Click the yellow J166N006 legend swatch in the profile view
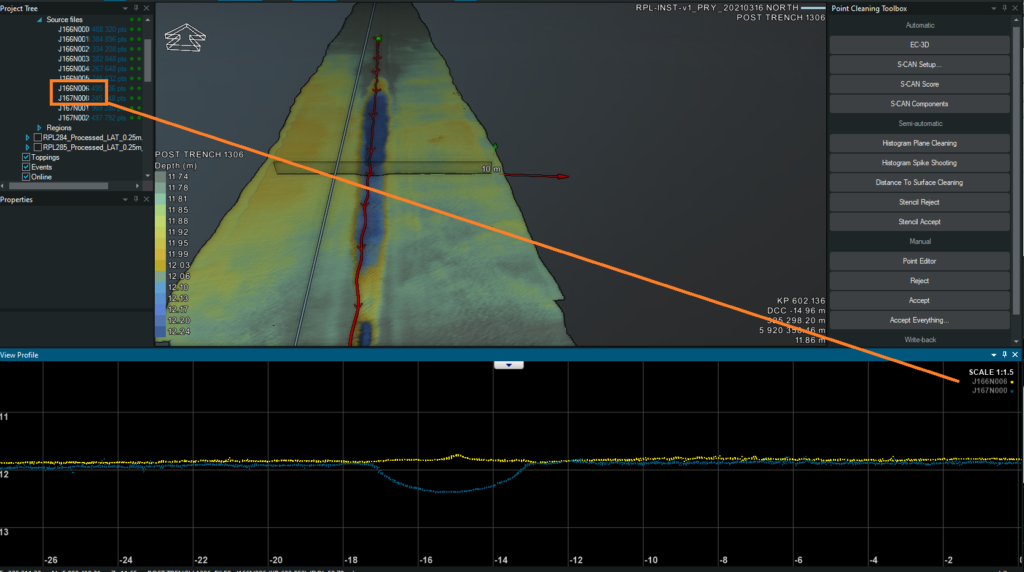 point(1012,382)
